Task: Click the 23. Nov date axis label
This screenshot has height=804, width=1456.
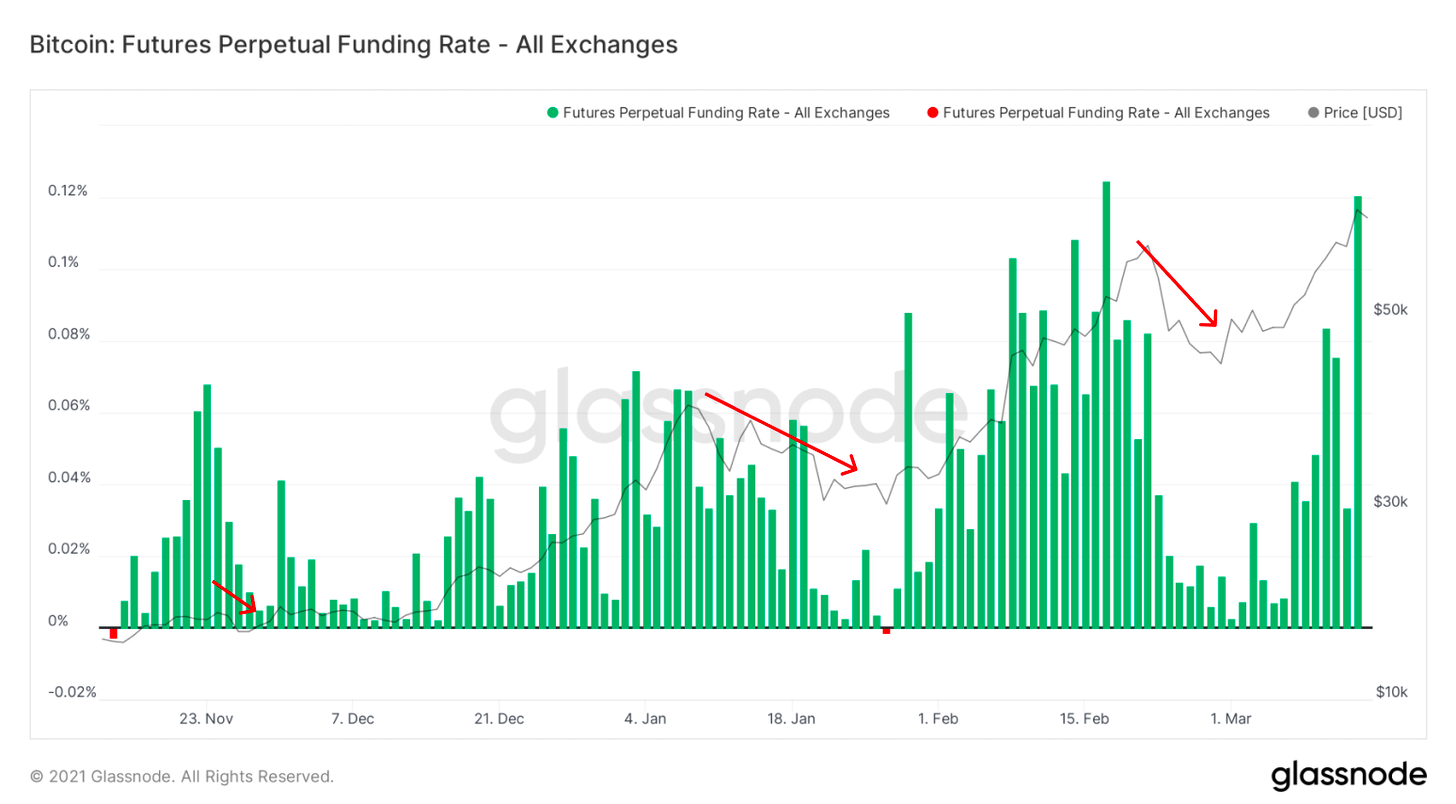Action: pyautogui.click(x=205, y=719)
